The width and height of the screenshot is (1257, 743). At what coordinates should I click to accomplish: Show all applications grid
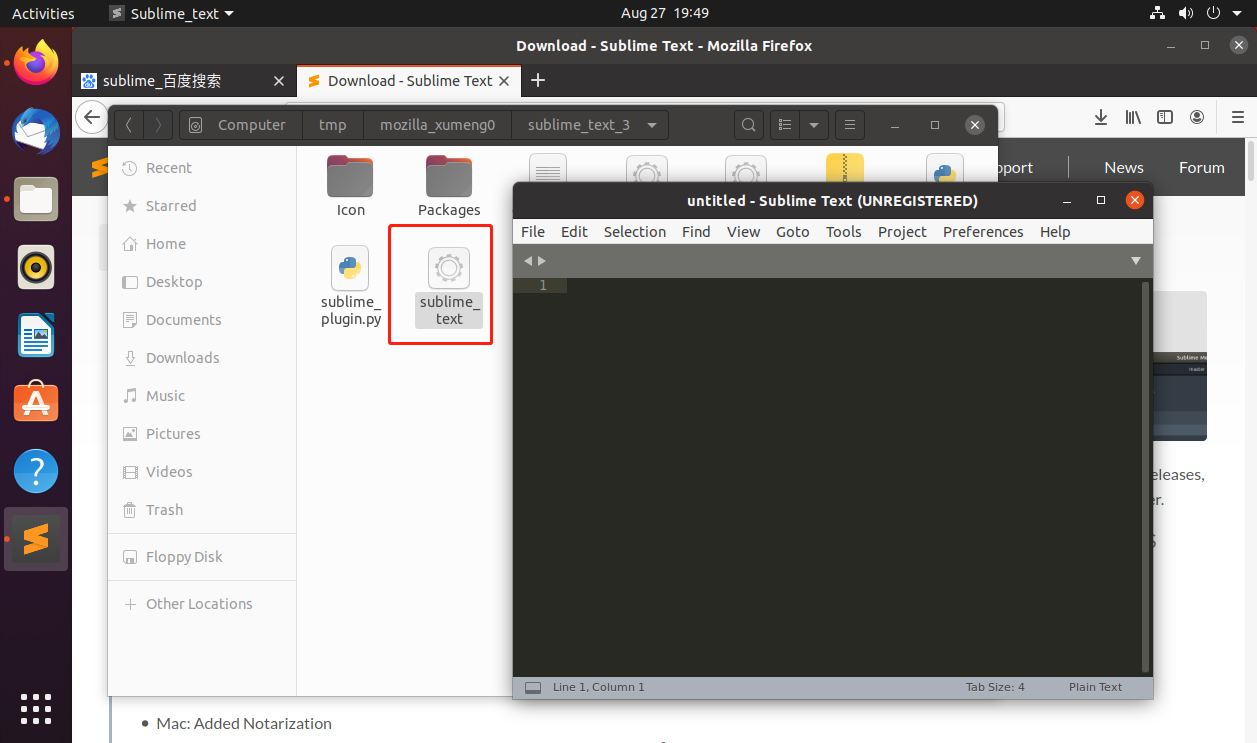pyautogui.click(x=36, y=708)
